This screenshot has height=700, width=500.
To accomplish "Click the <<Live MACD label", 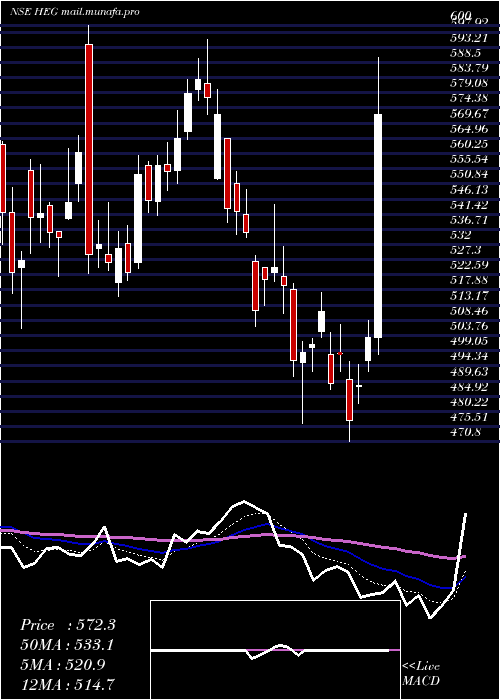I will point(421,673).
